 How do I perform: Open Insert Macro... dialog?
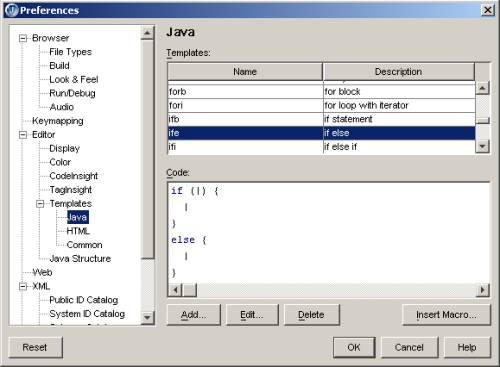(x=446, y=315)
